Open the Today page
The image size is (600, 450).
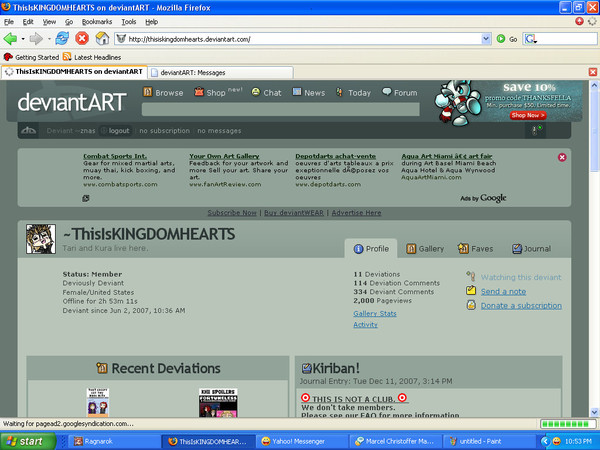pyautogui.click(x=353, y=93)
